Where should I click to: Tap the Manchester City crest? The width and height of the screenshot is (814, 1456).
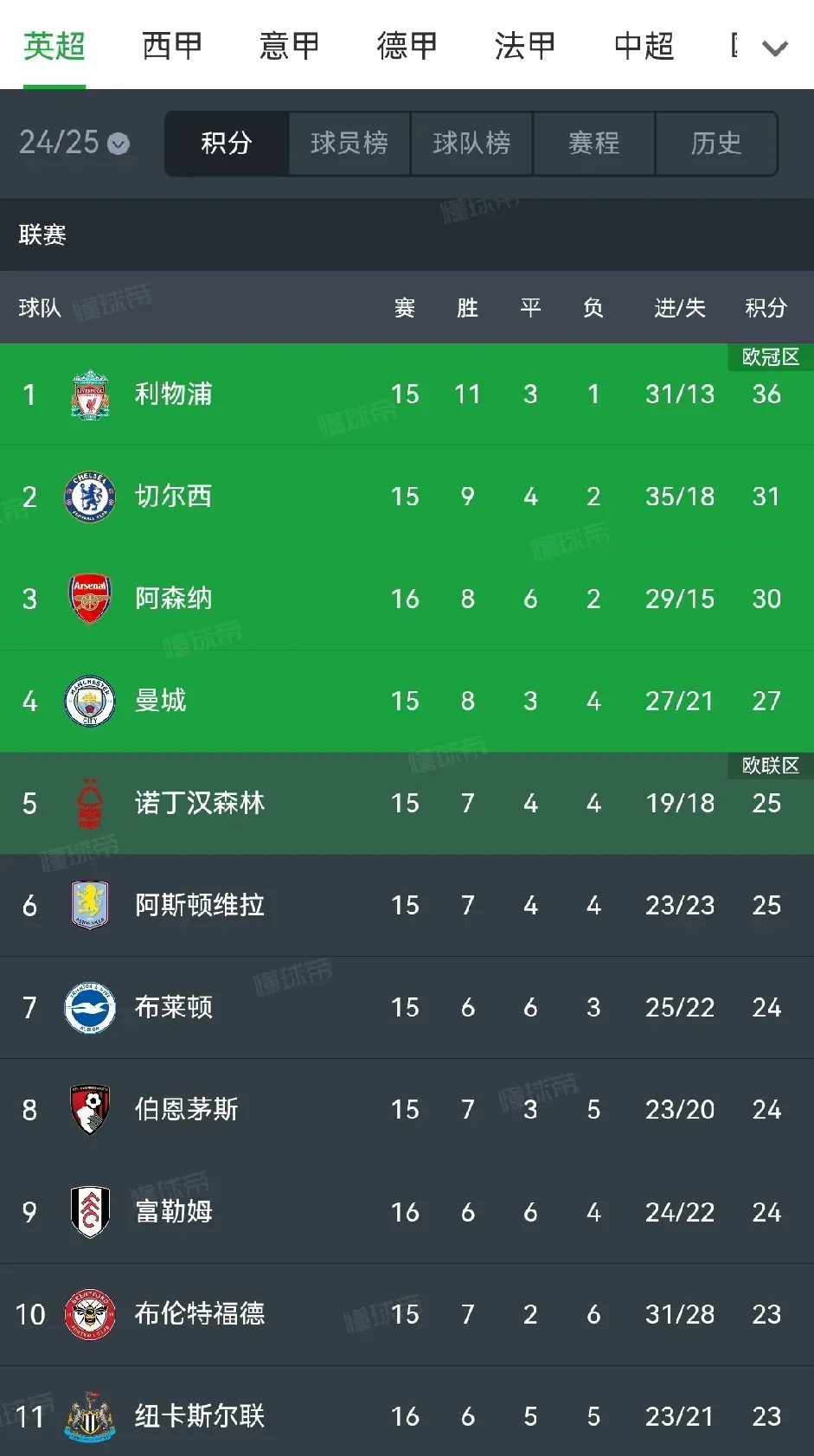[90, 701]
